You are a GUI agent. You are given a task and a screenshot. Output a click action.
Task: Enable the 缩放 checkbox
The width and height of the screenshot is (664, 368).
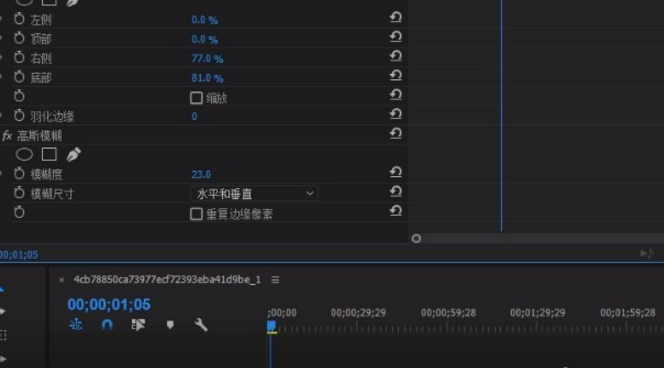(196, 98)
